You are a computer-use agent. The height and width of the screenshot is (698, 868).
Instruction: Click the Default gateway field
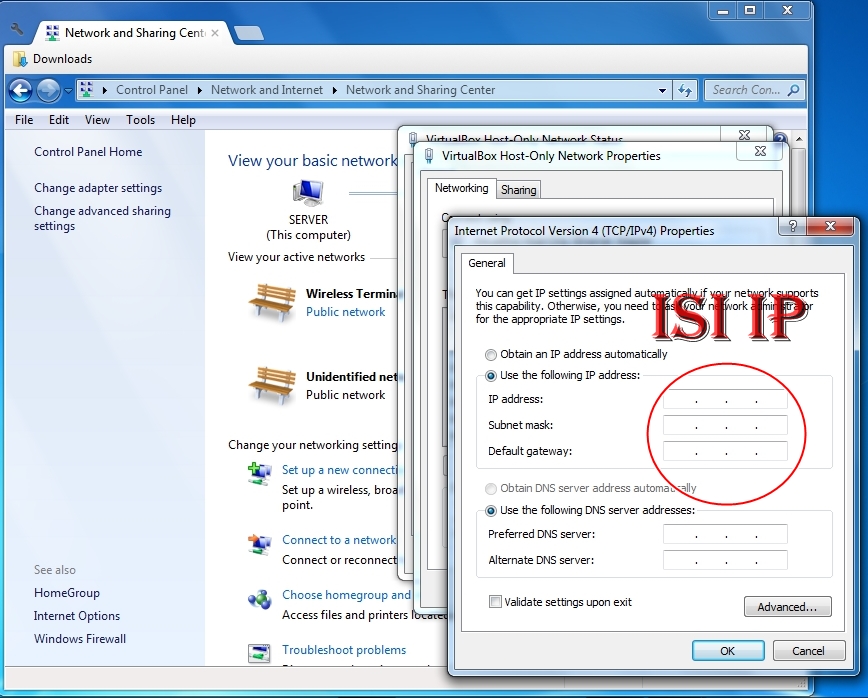point(725,451)
